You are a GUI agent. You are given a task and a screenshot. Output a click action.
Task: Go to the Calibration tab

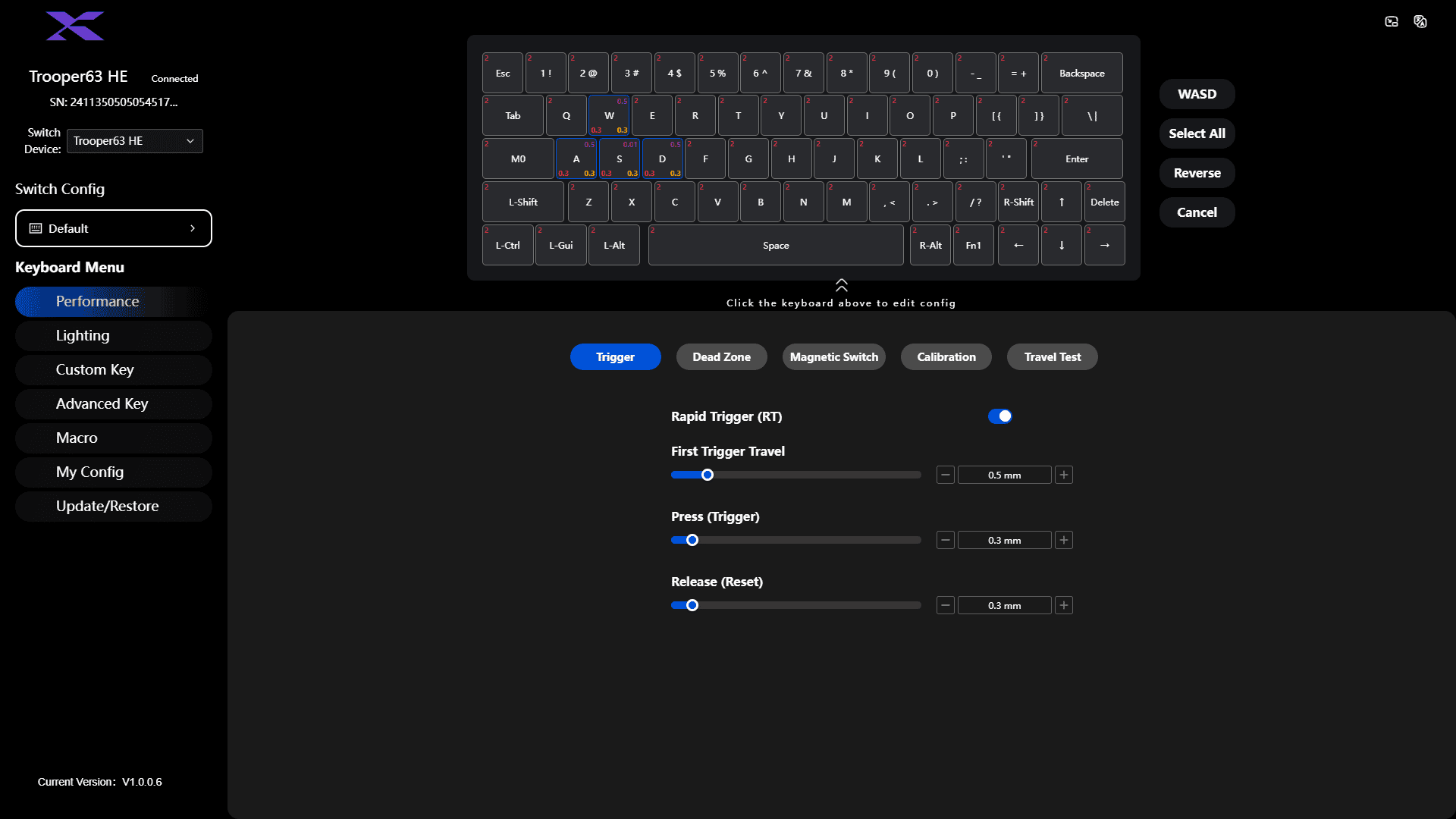coord(946,357)
